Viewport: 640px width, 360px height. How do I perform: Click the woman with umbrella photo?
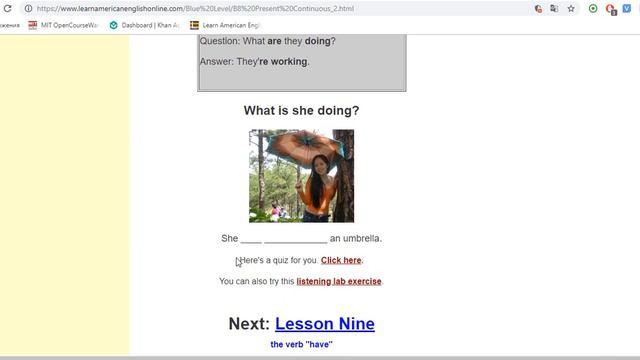point(302,176)
